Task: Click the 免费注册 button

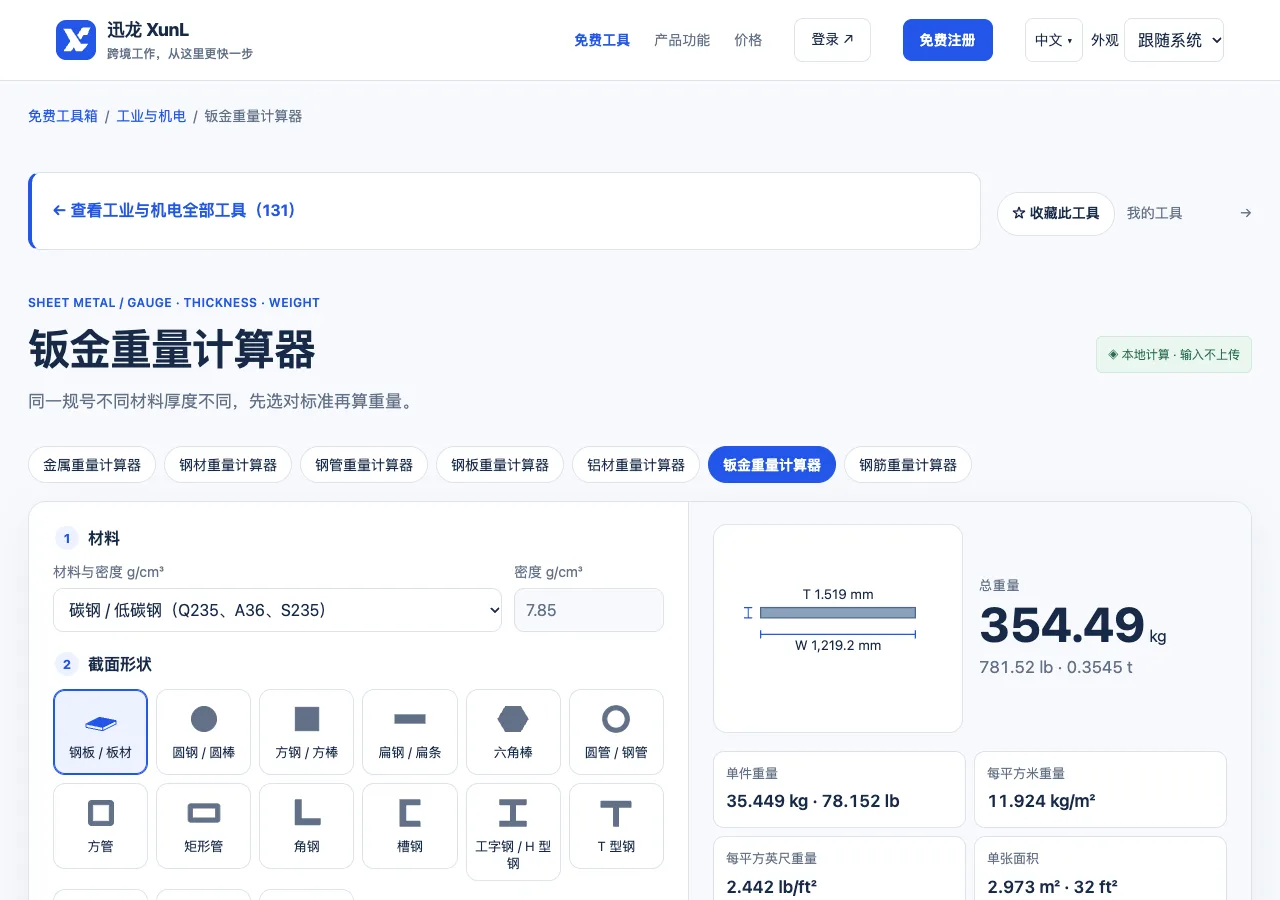Action: [948, 40]
